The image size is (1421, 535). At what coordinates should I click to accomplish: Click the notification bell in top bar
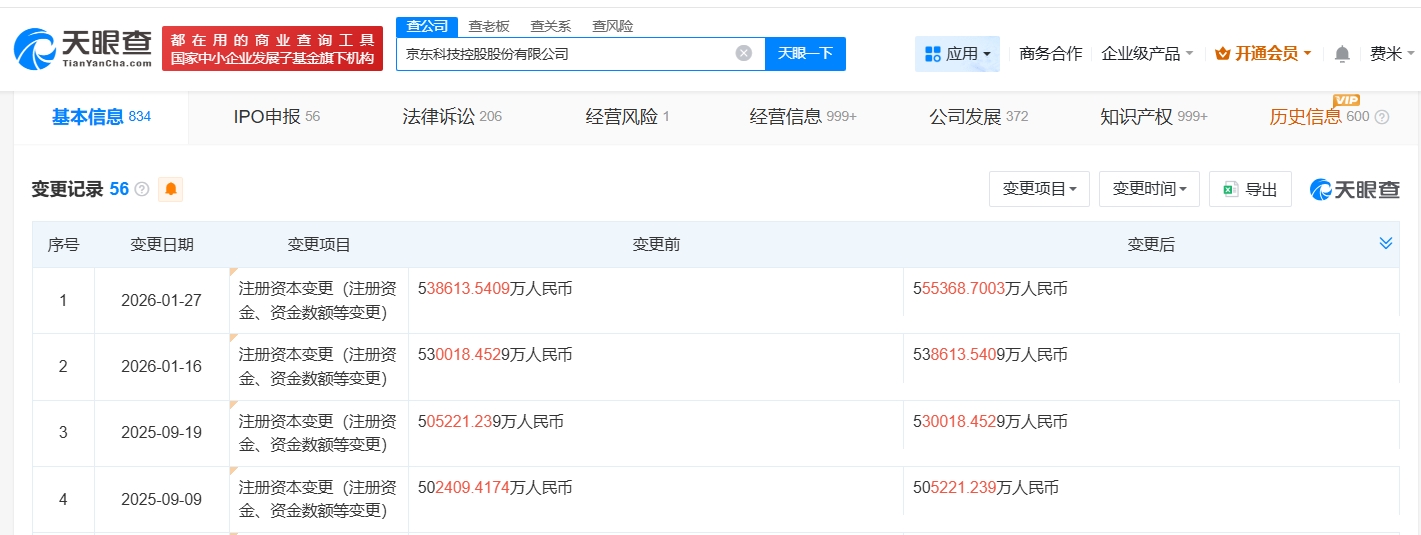tap(1342, 54)
